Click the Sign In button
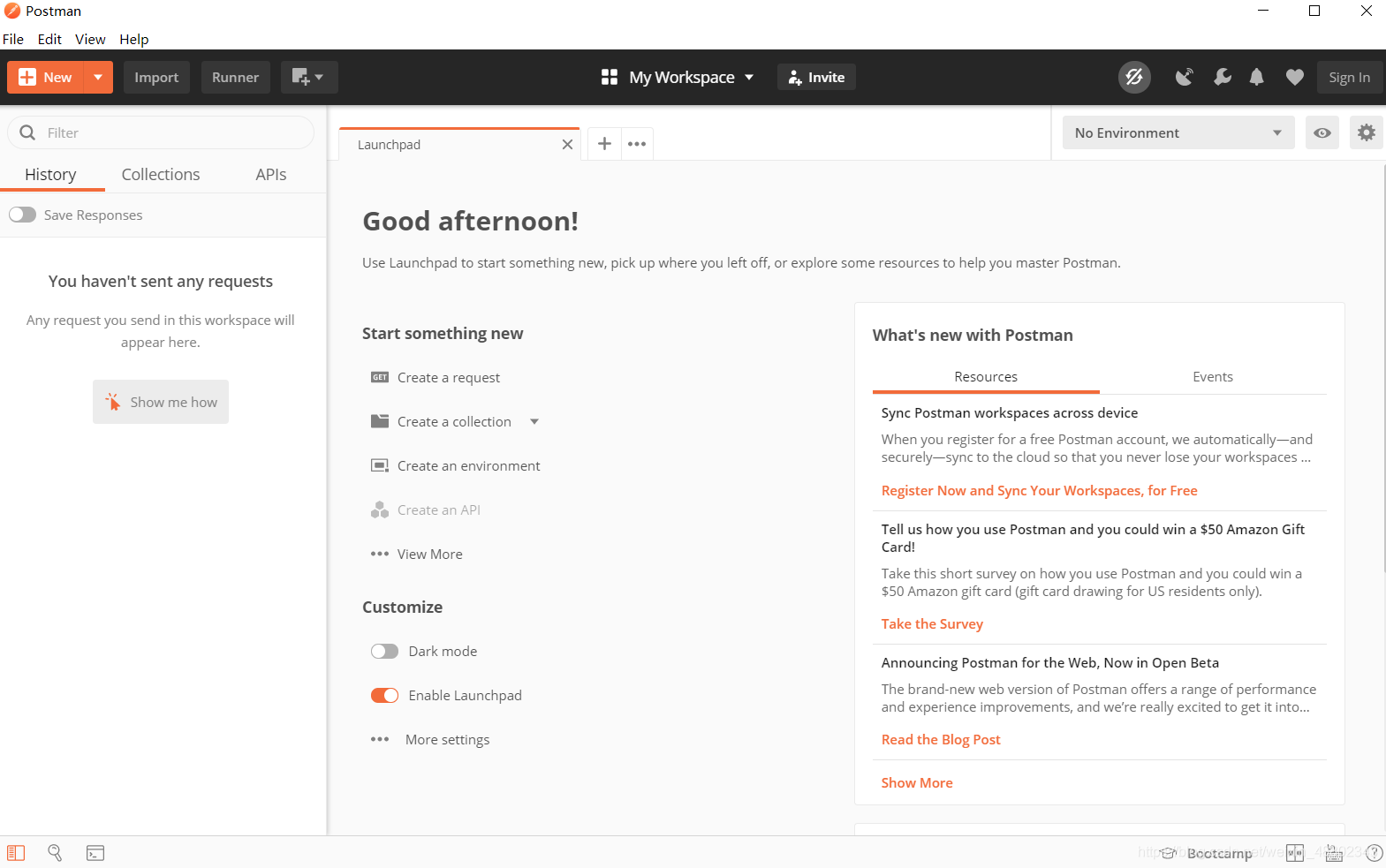Image resolution: width=1386 pixels, height=868 pixels. point(1349,77)
